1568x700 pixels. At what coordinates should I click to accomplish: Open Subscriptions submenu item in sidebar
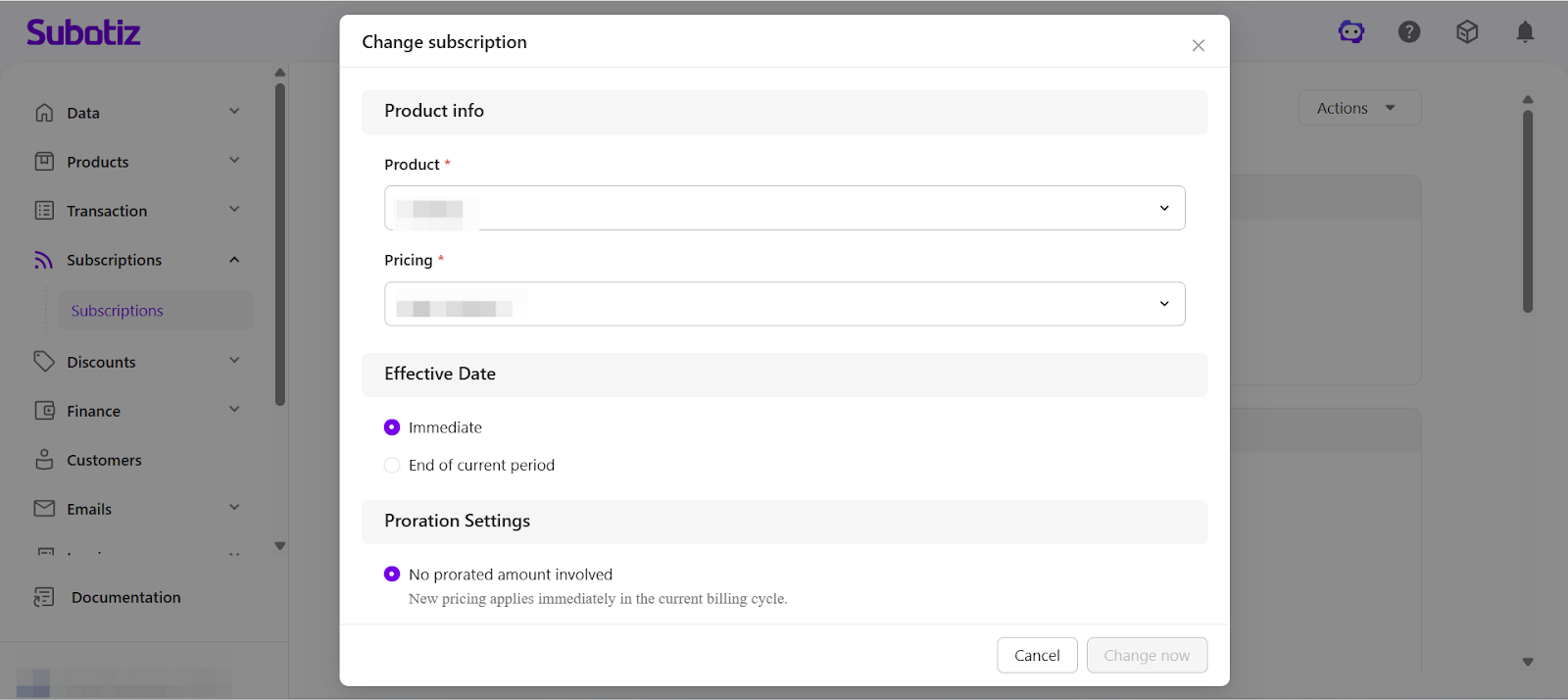[118, 311]
